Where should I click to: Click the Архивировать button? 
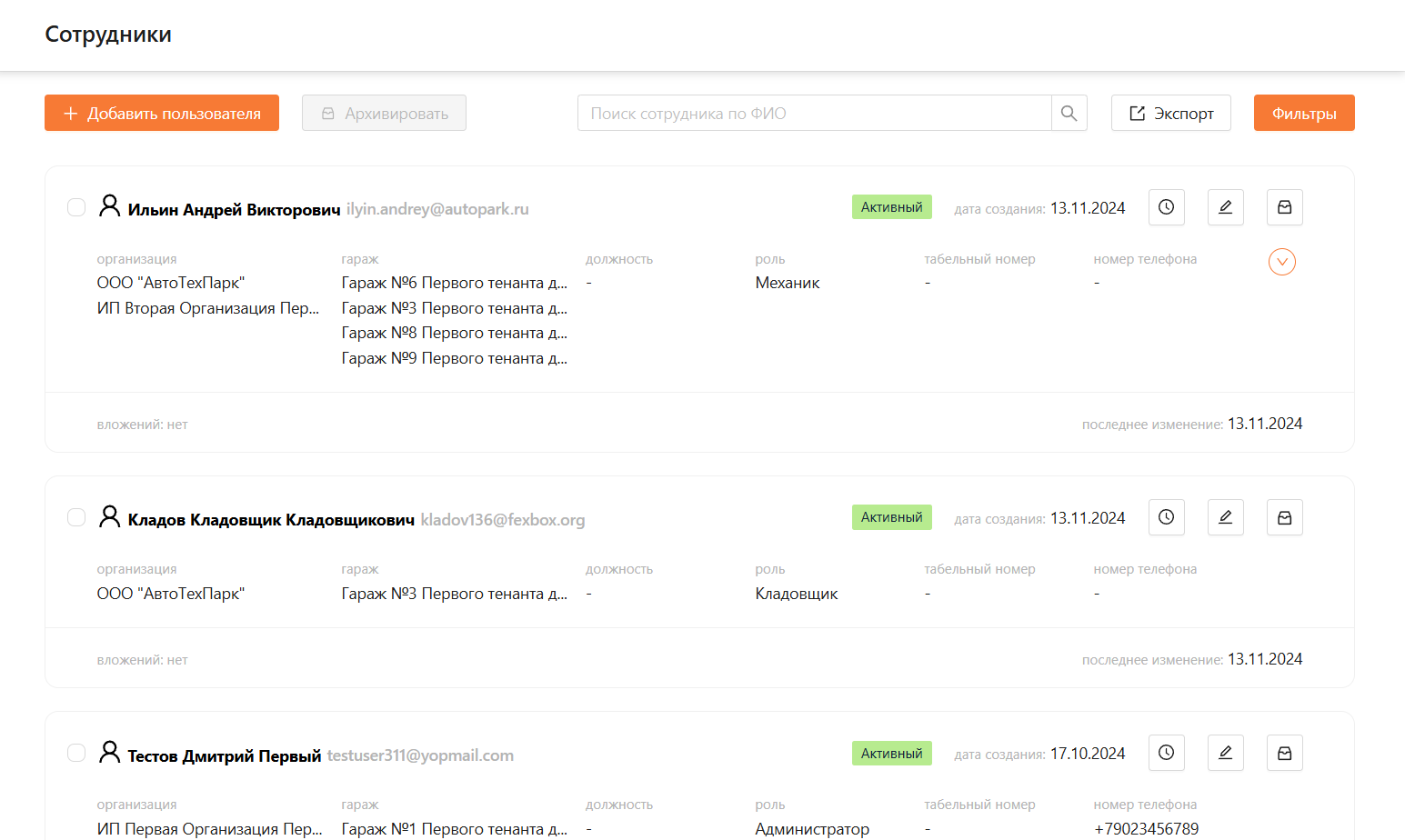(384, 113)
